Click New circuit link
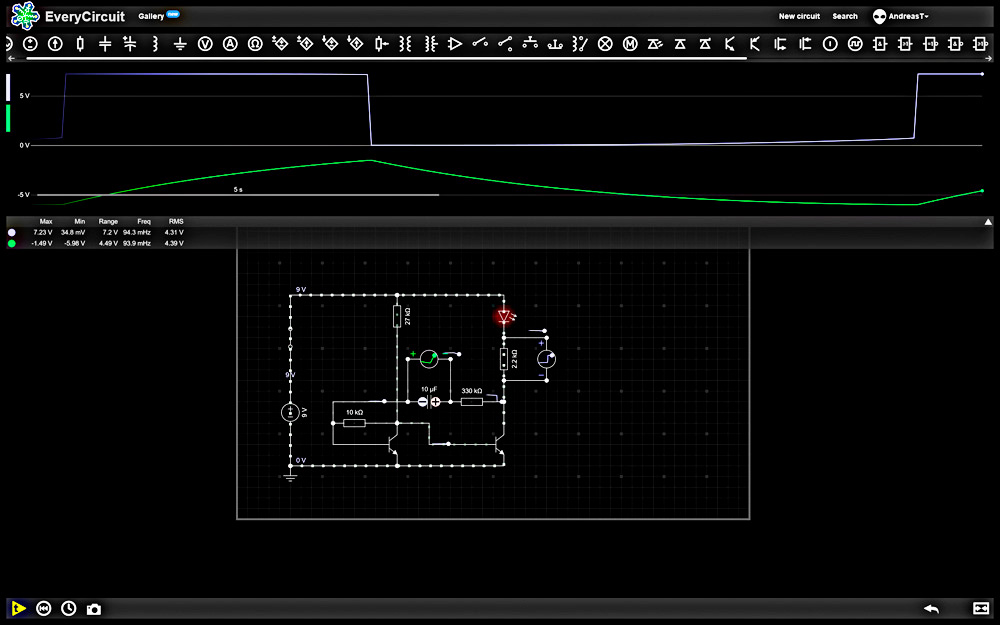This screenshot has height=625, width=1000. click(x=799, y=16)
